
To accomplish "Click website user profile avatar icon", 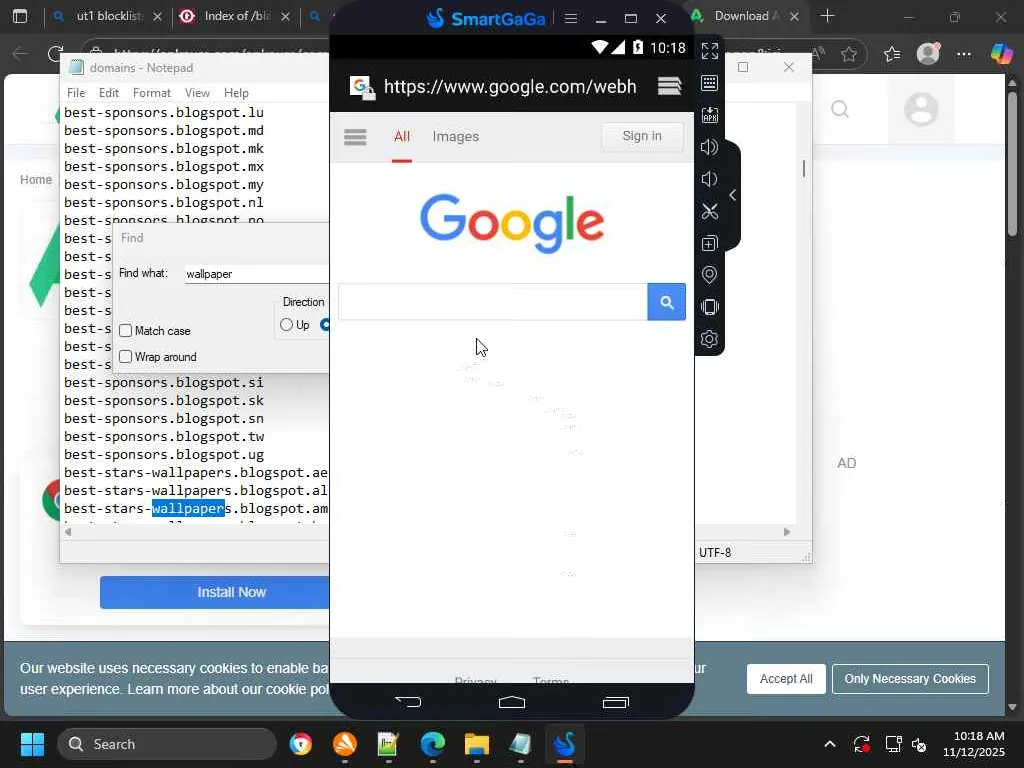I will point(921,109).
